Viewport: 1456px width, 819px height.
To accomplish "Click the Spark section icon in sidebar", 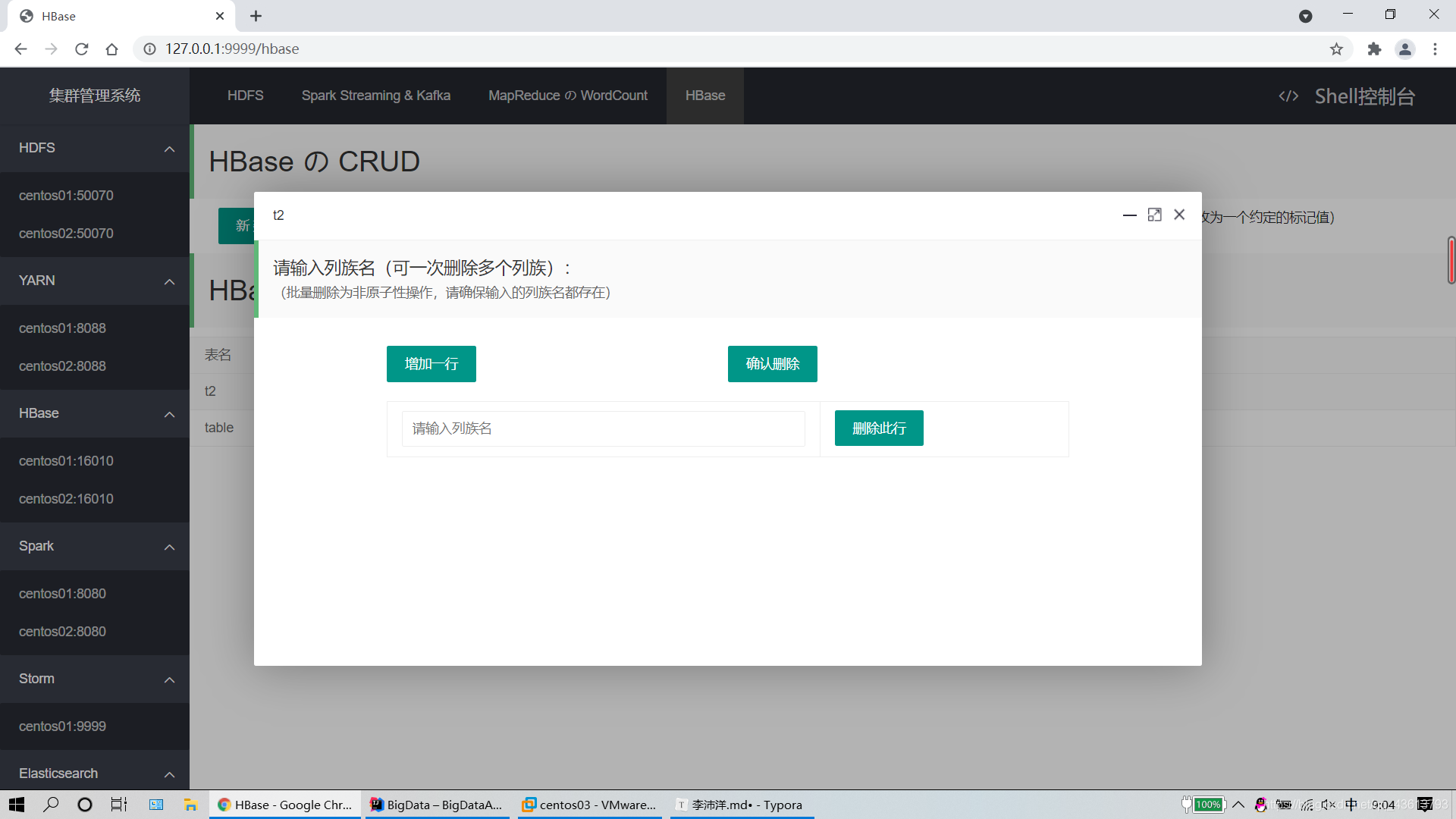I will [x=169, y=546].
